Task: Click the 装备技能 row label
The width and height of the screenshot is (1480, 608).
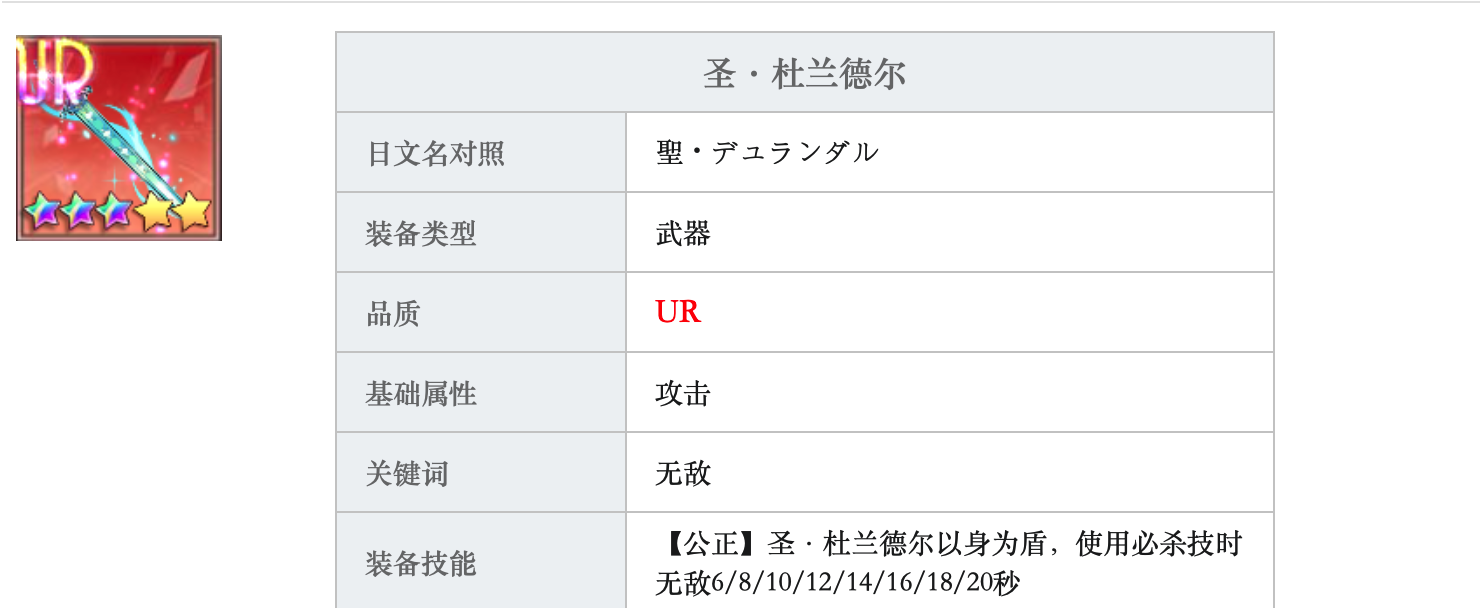Action: (x=421, y=564)
